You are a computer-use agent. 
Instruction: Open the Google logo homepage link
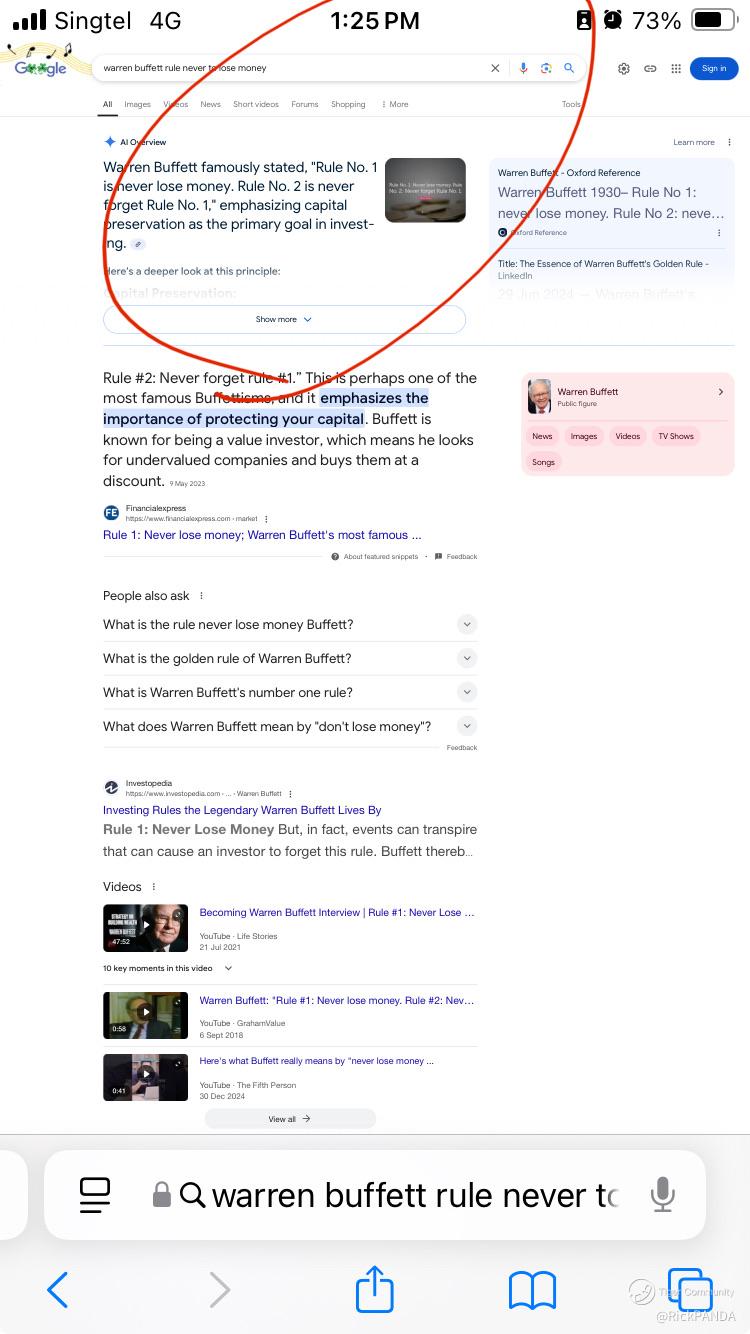(40, 65)
